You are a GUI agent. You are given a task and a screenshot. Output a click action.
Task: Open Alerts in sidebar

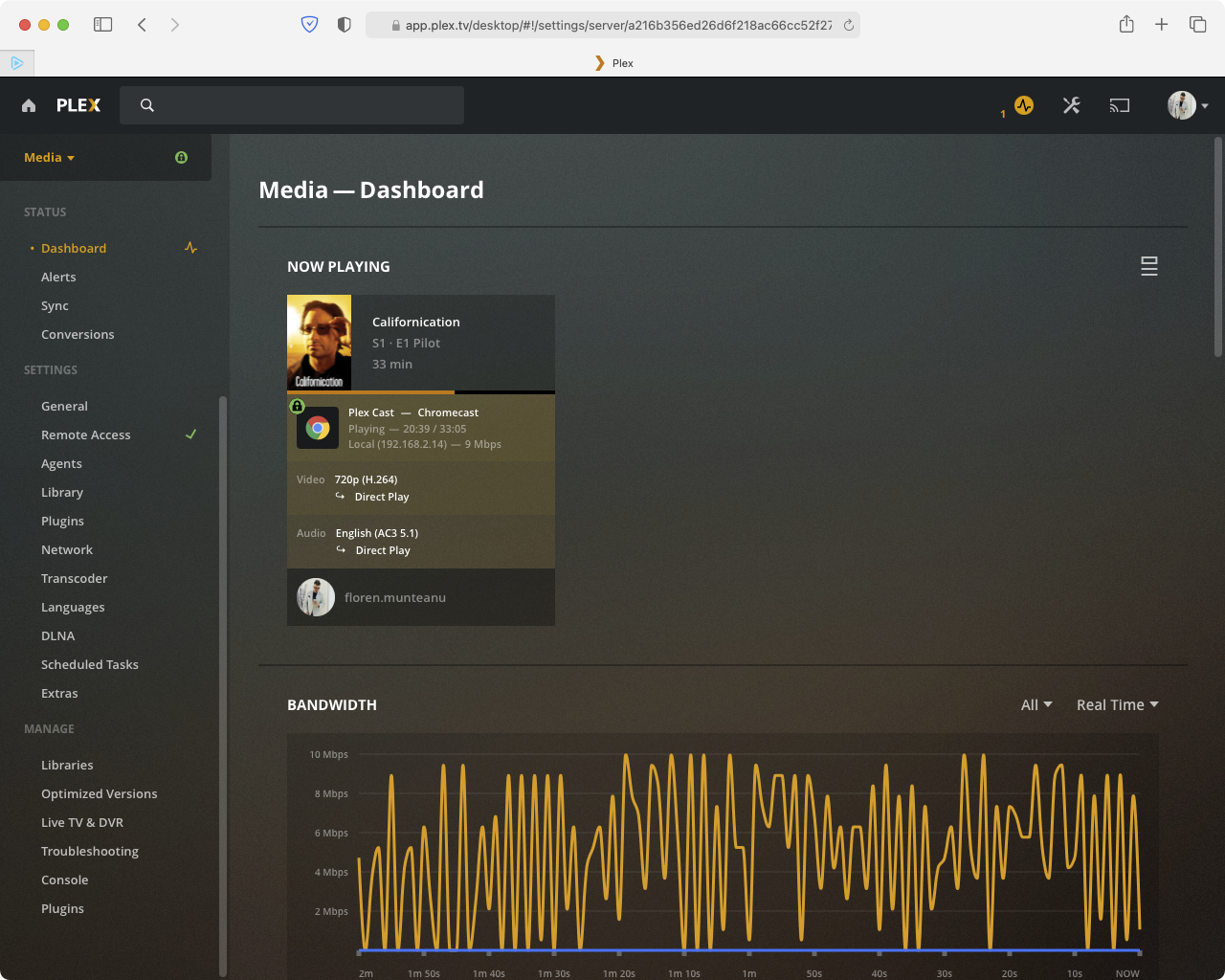click(58, 277)
